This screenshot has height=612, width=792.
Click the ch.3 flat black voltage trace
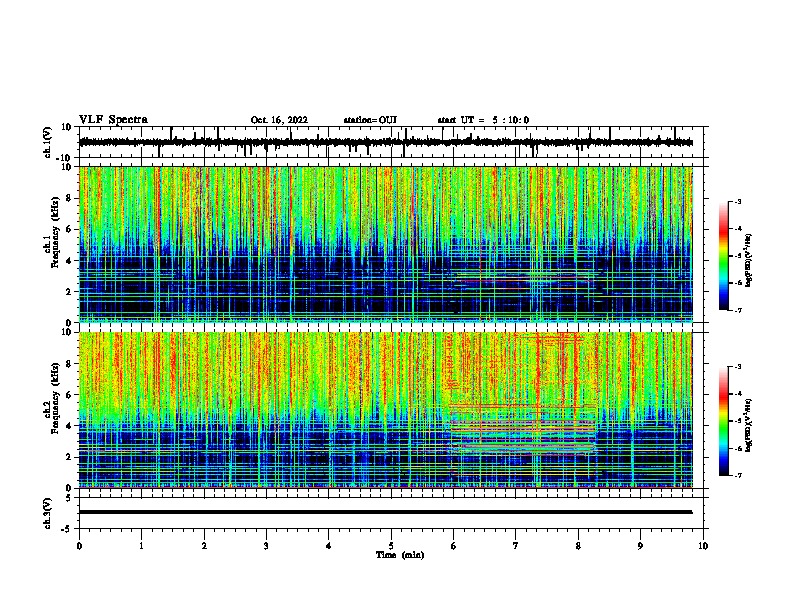(x=385, y=512)
